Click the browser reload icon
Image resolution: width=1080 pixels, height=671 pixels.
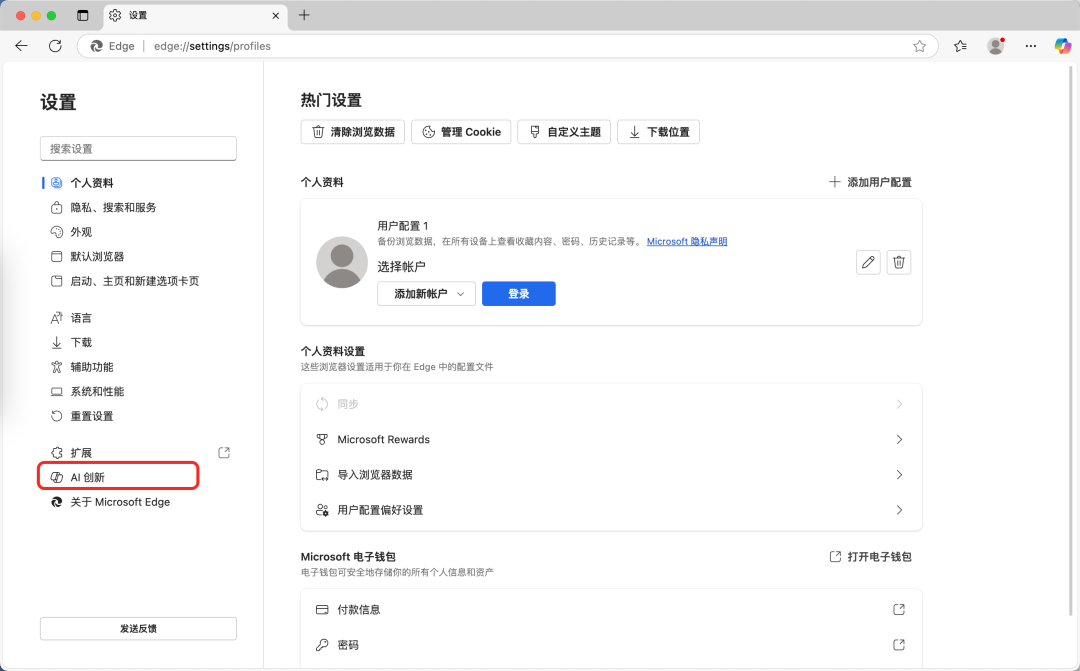coord(55,46)
